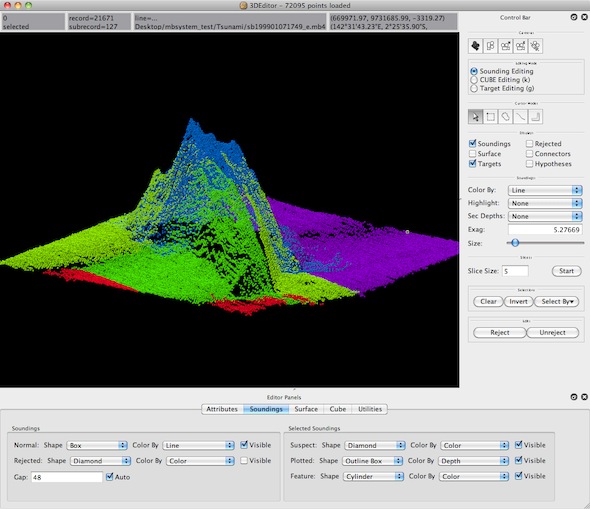Screen dimensions: 590x509
Task: Click the Slice Size input field
Action: [x=515, y=271]
